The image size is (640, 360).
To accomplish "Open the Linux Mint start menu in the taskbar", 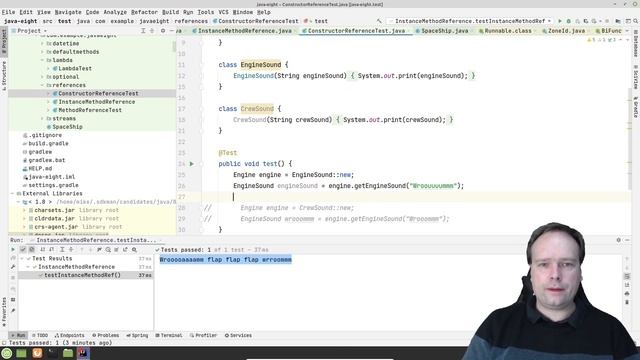I will click(7, 353).
